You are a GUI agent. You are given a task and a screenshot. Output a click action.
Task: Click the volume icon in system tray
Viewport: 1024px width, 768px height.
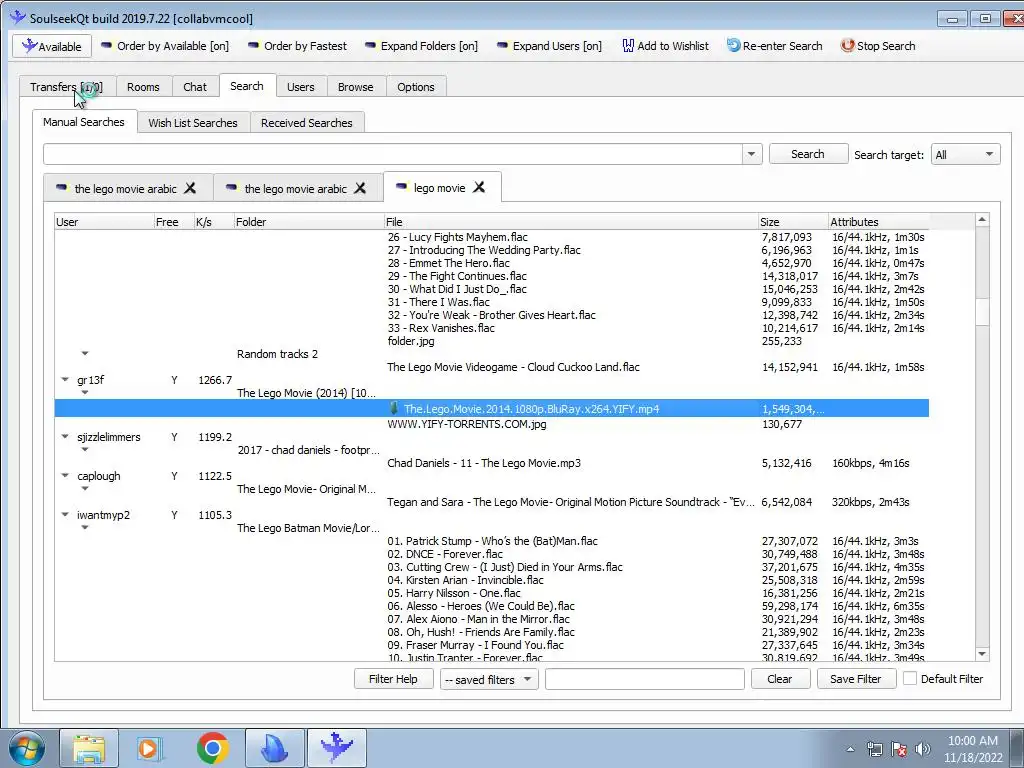point(922,749)
